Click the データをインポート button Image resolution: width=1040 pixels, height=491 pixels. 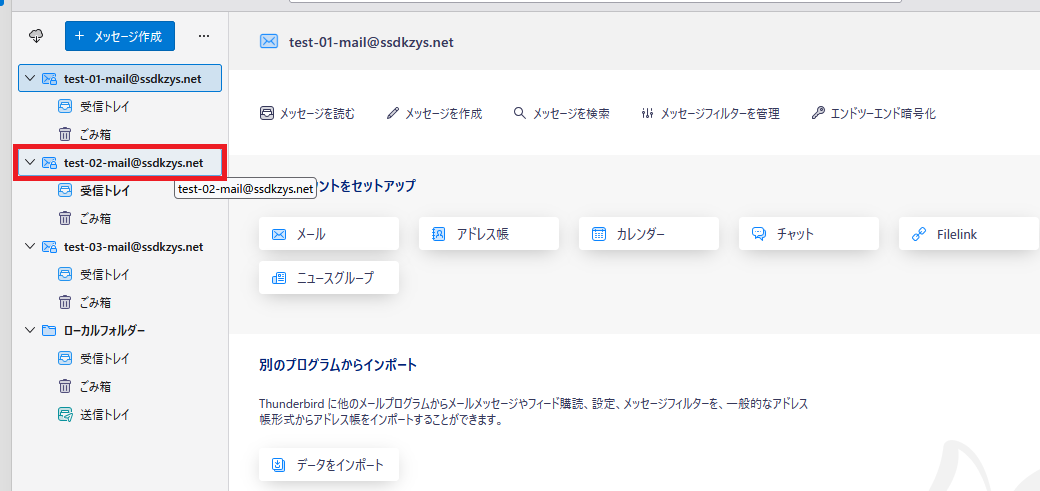[x=328, y=465]
